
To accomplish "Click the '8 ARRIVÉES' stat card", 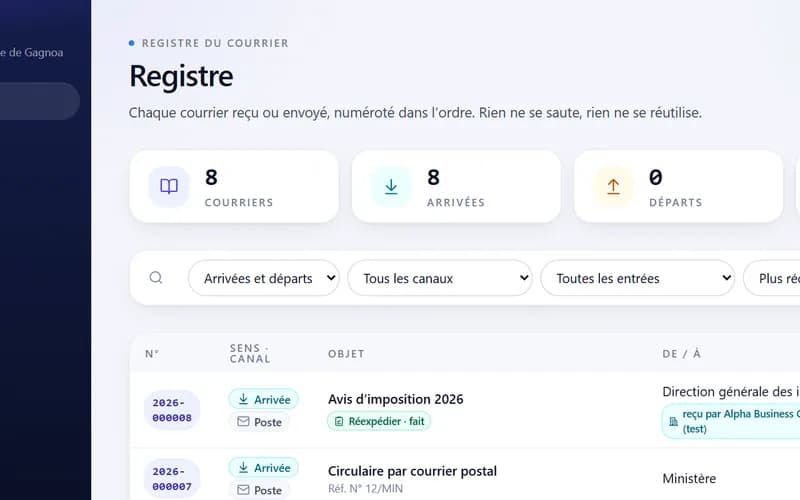I will point(456,187).
